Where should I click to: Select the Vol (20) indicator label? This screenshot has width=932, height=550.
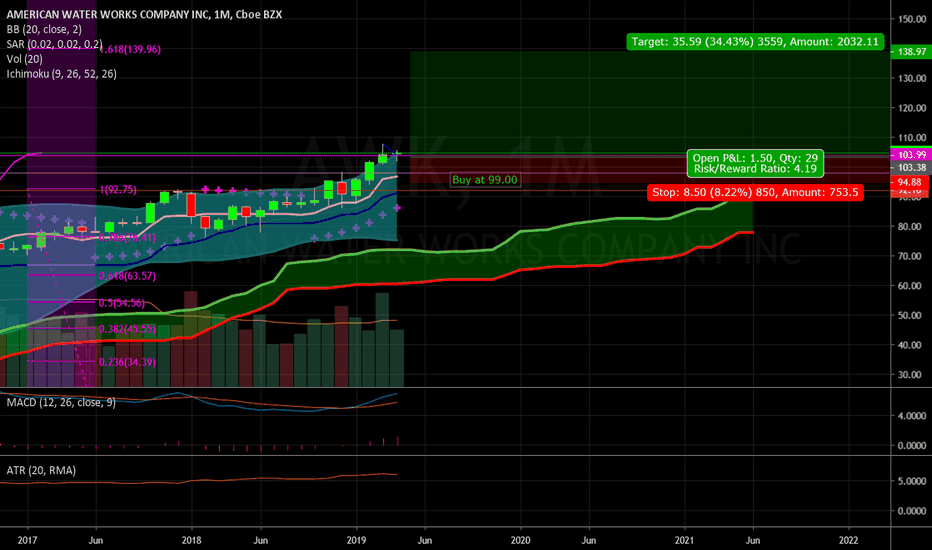point(24,59)
